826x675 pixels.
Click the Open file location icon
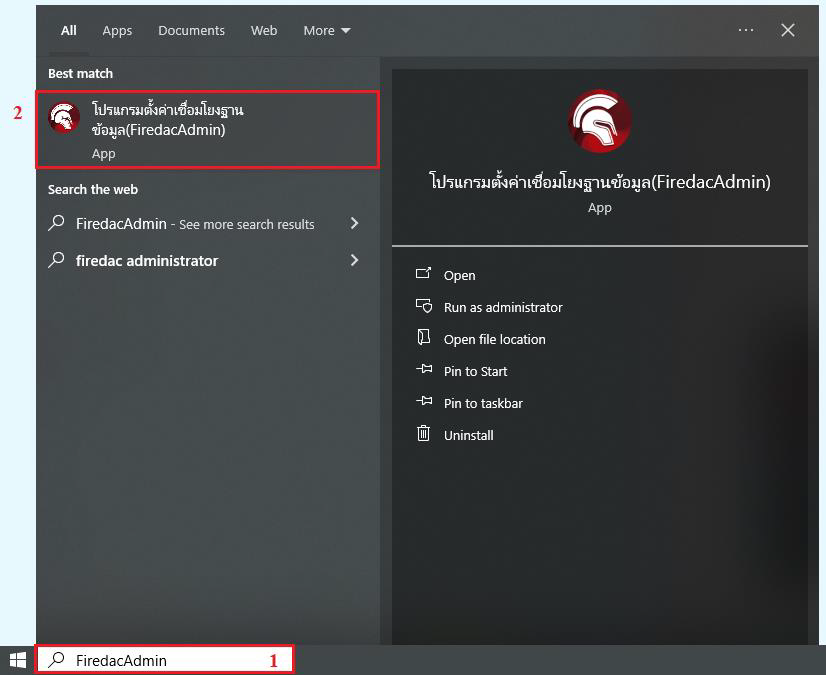(424, 339)
